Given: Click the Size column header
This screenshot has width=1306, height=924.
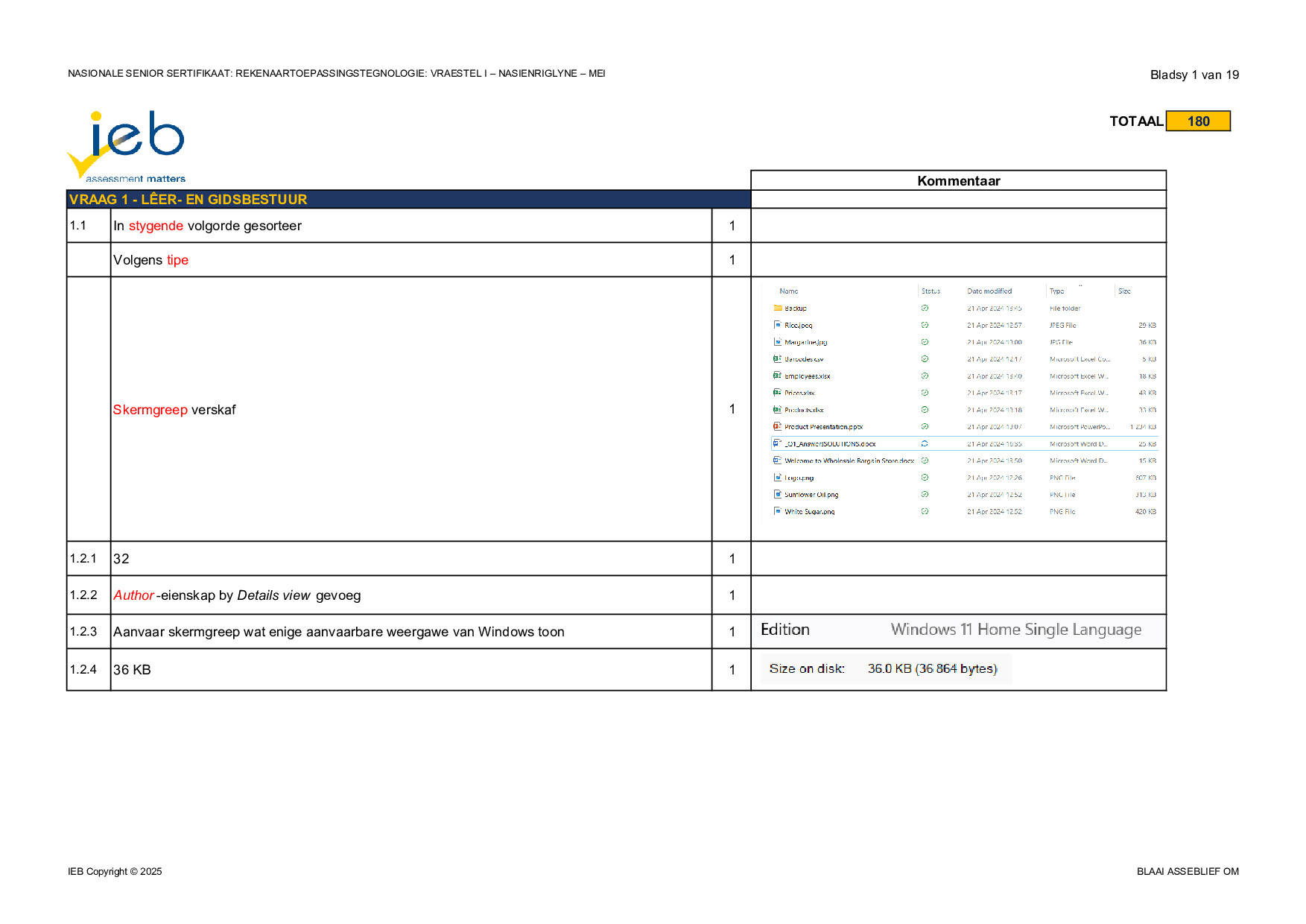Looking at the screenshot, I should pos(1124,291).
